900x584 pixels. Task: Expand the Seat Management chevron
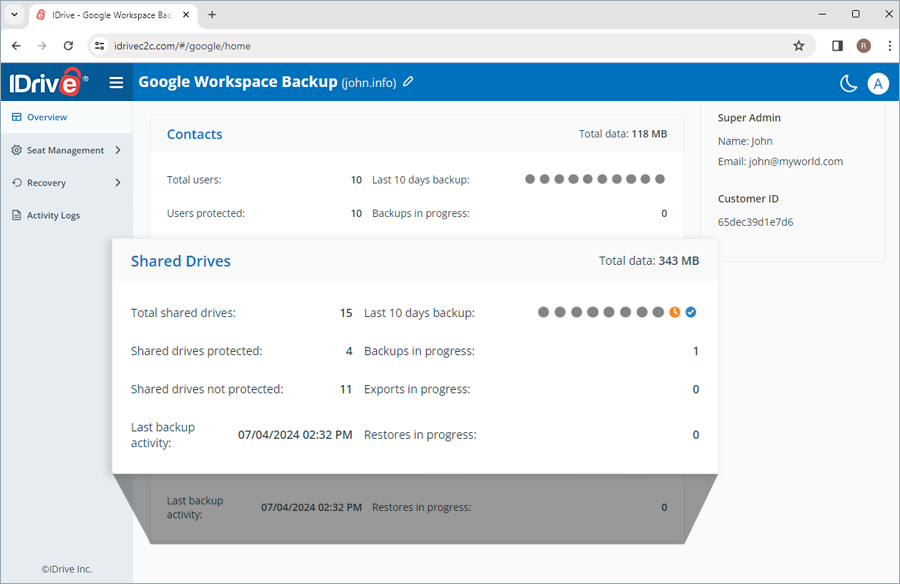point(118,150)
